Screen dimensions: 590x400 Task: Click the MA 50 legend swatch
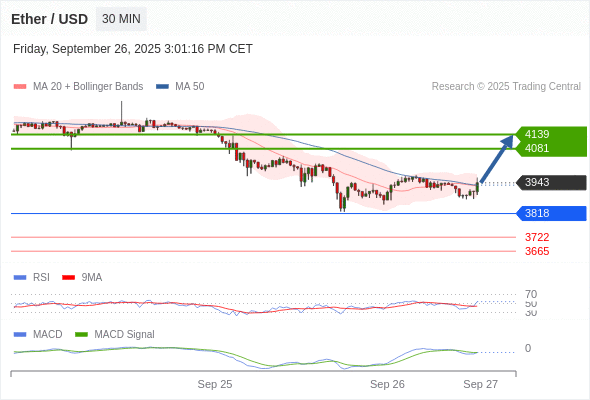click(x=162, y=87)
